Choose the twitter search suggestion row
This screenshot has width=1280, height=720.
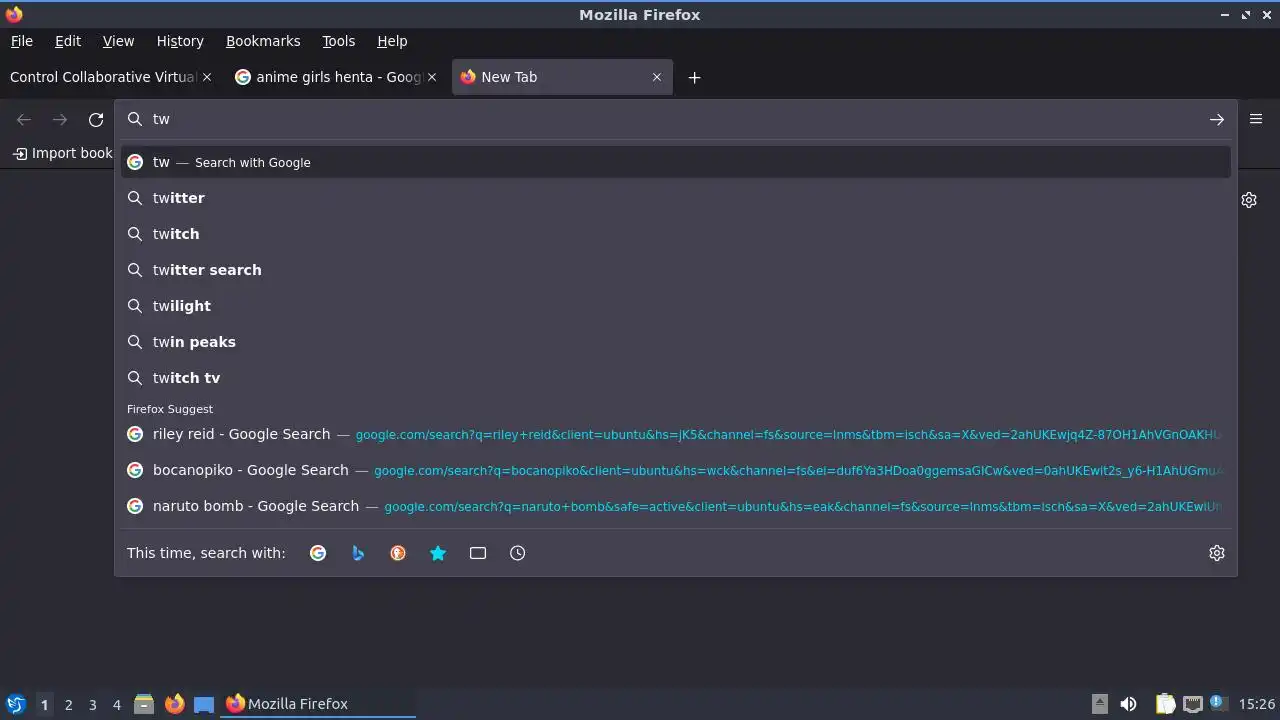coord(676,270)
